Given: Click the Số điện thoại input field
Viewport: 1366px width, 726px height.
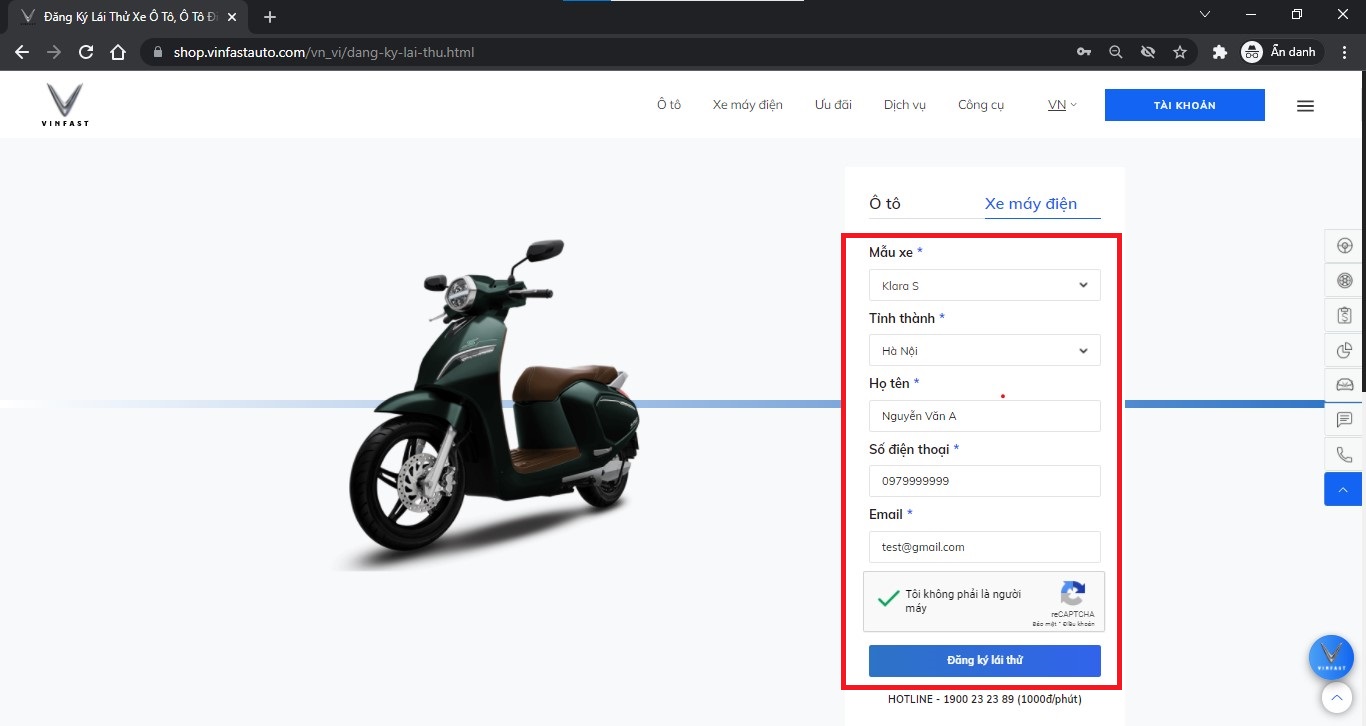Looking at the screenshot, I should (985, 481).
